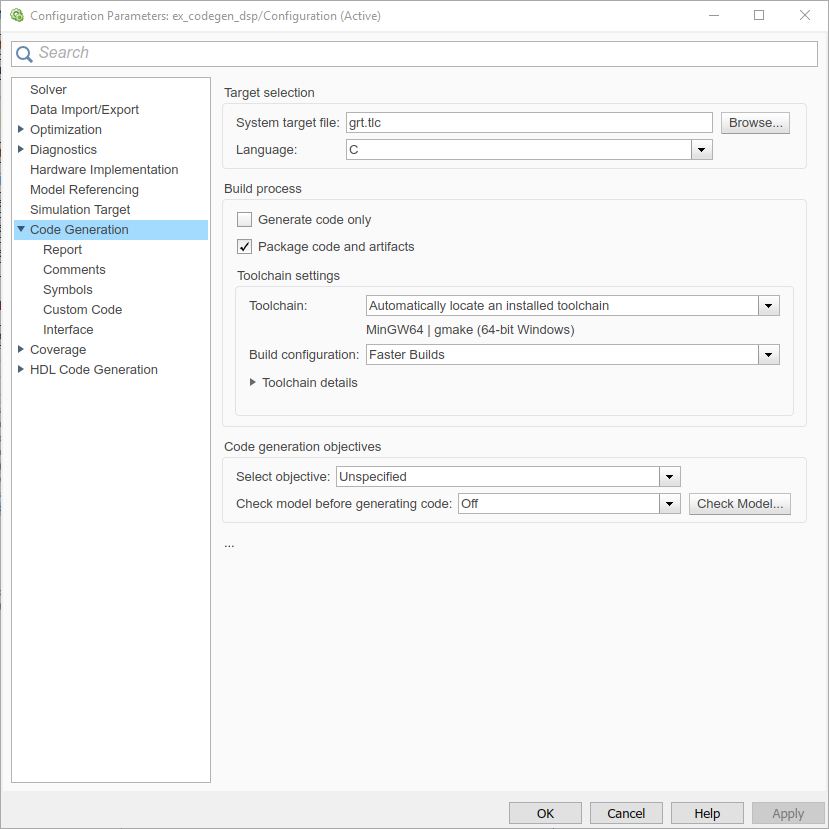Click the search magnifier icon

(24, 53)
